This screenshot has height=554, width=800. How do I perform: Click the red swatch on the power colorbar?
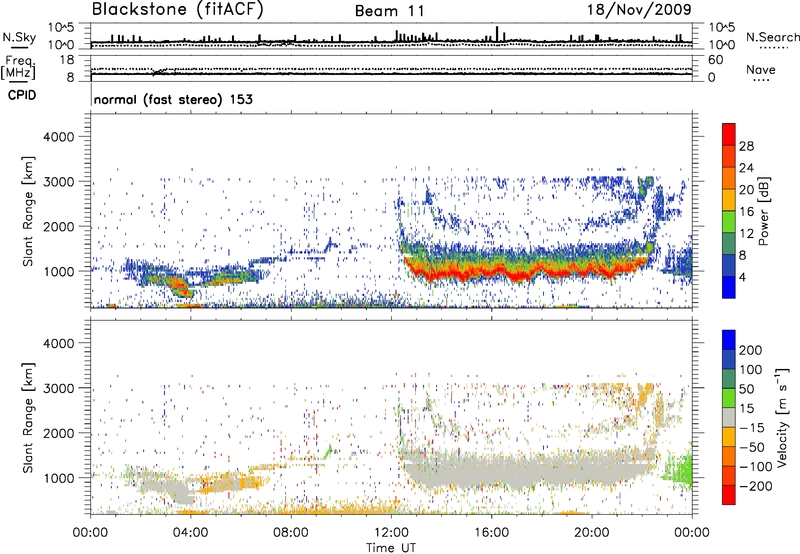click(x=729, y=132)
